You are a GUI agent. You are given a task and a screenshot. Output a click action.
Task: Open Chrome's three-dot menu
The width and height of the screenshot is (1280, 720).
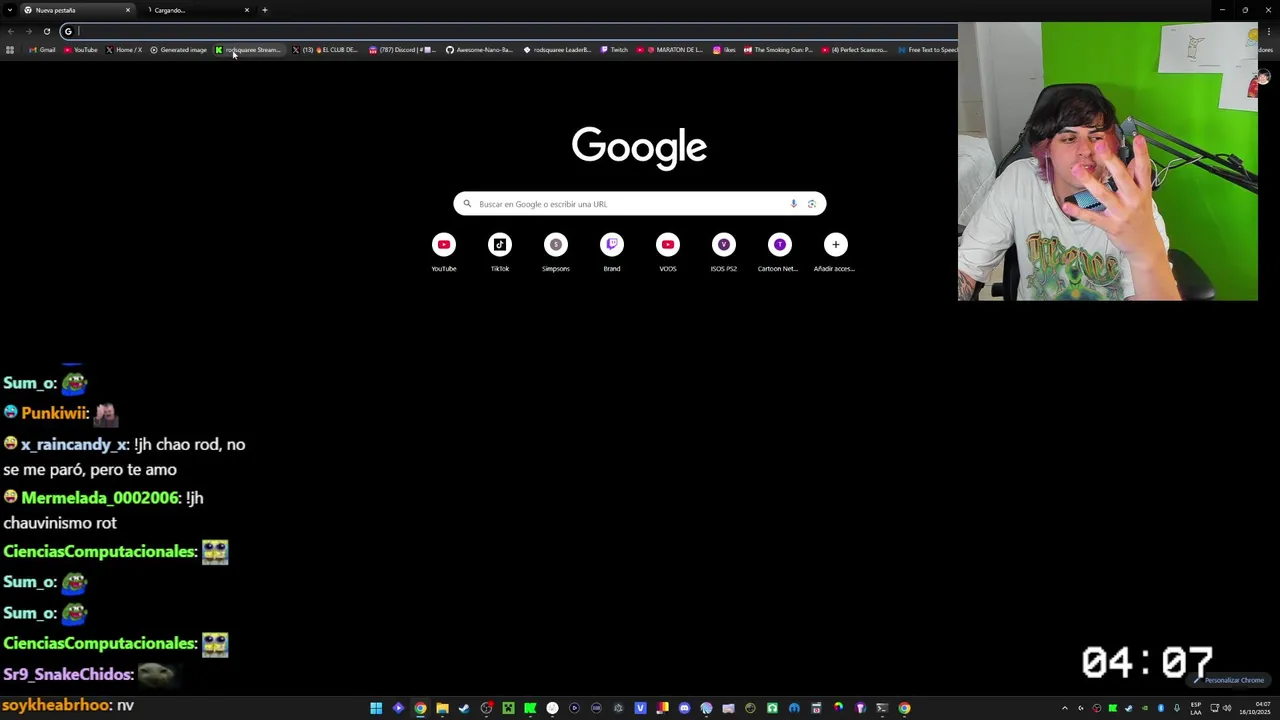[1269, 31]
